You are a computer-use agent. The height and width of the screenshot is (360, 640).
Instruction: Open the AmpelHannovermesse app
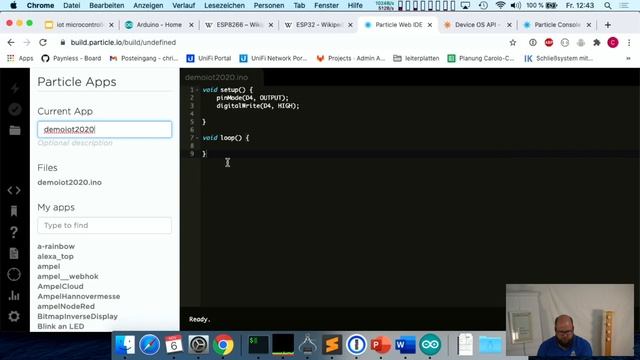pos(79,296)
